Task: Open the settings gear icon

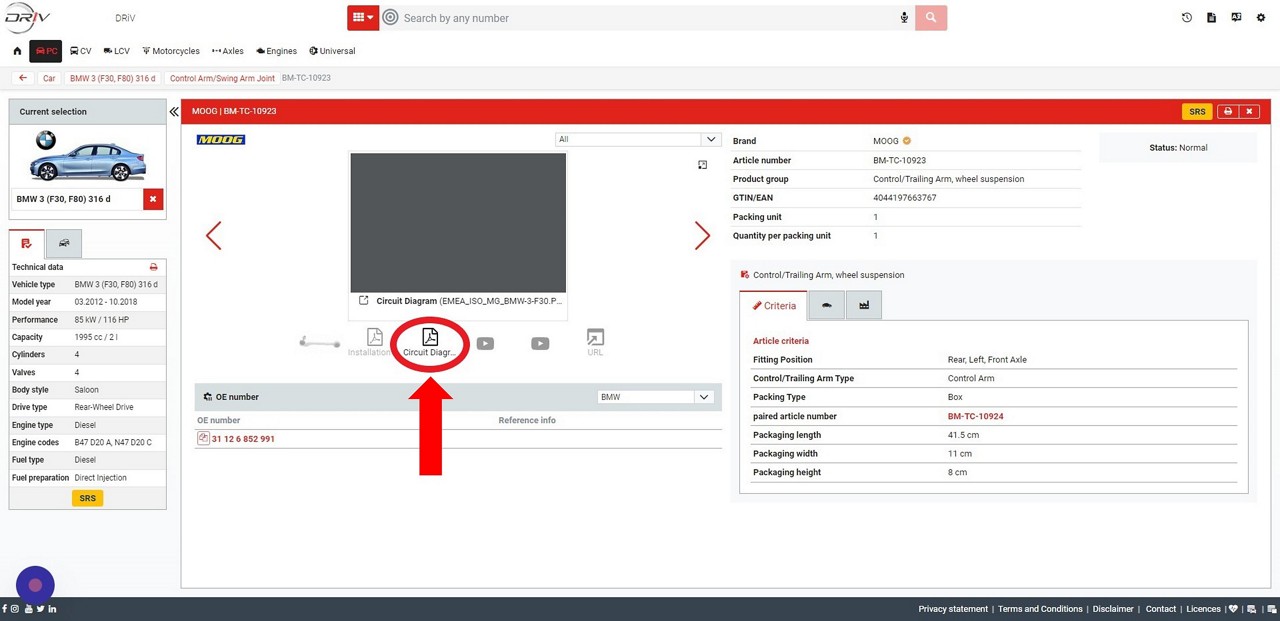Action: coord(1261,18)
